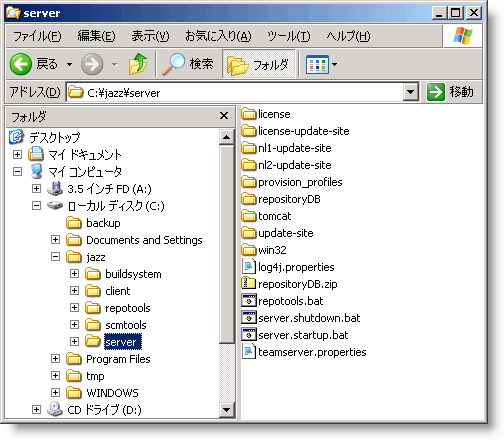Image resolution: width=504 pixels, height=440 pixels.
Task: Open the Search magnifier tool
Action: coord(173,64)
